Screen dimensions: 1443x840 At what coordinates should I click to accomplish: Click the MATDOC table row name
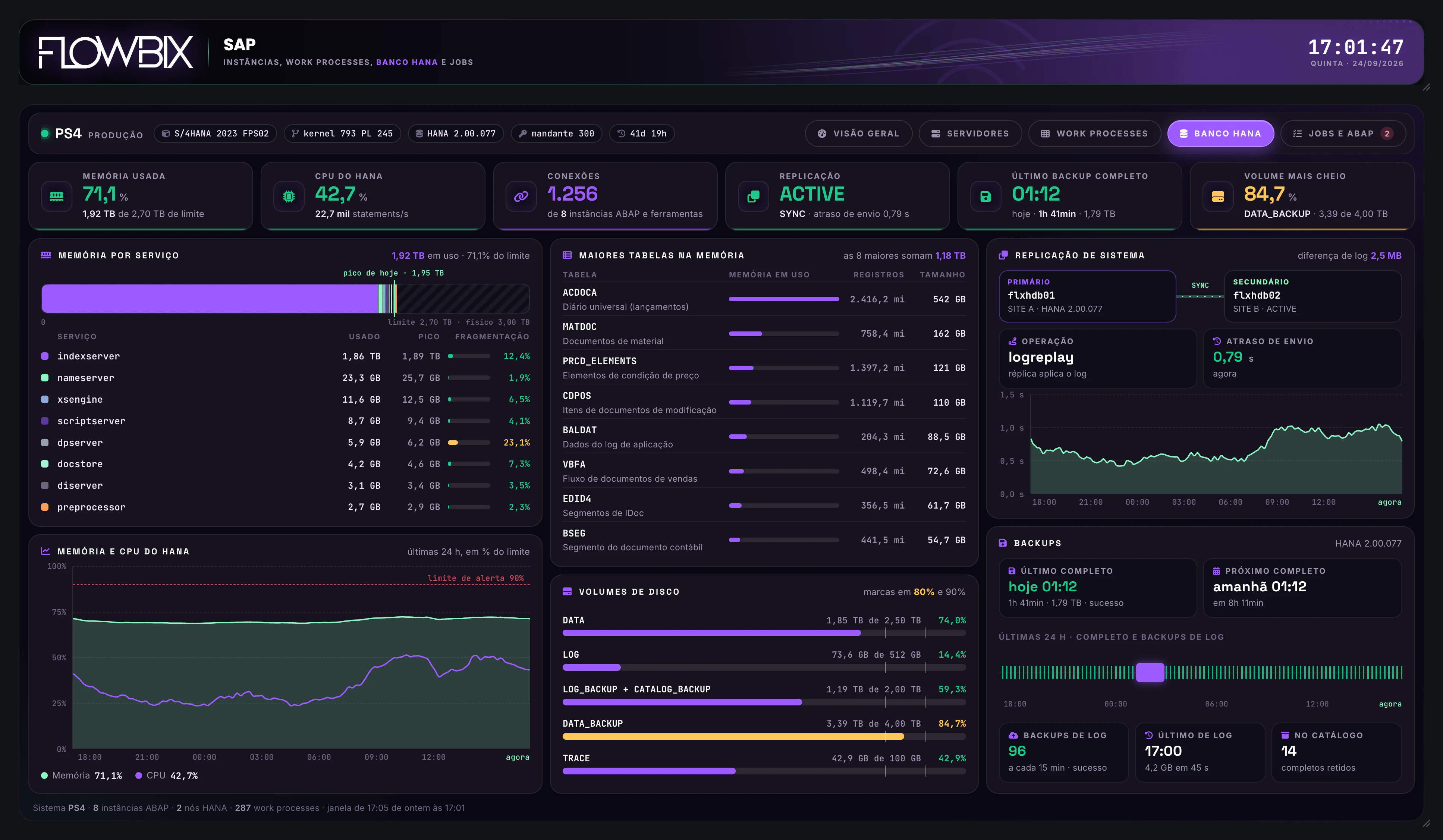(579, 327)
